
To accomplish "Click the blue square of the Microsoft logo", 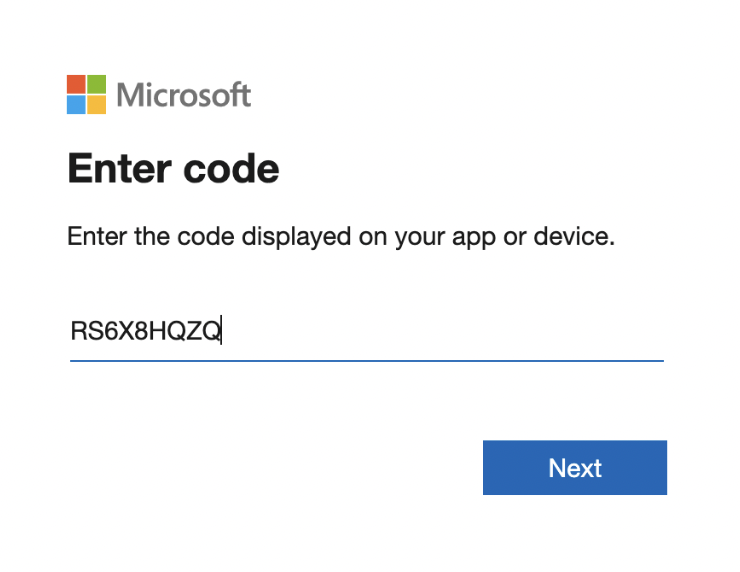I will pos(76,105).
